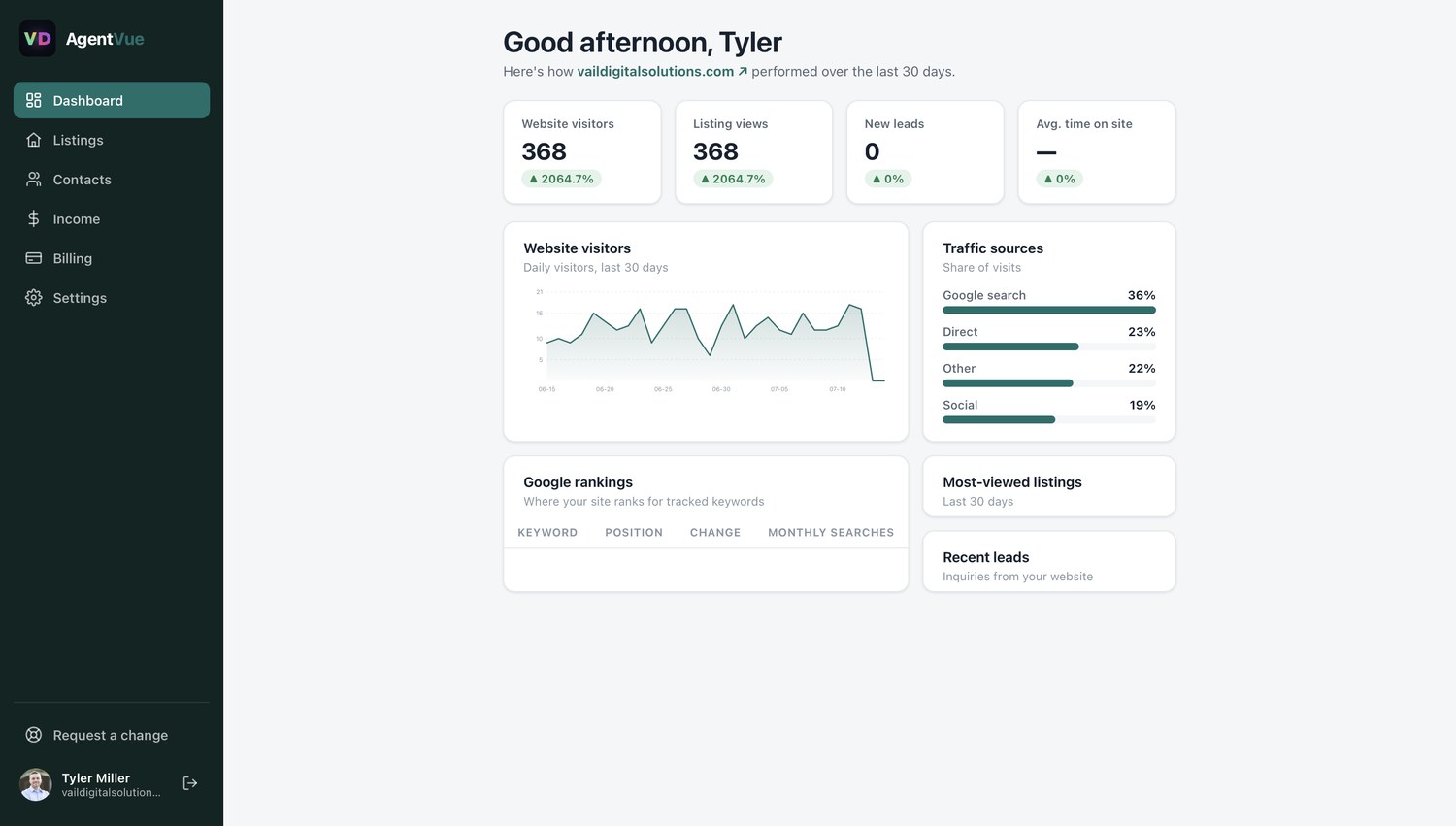The image size is (1456, 826).
Task: Click the Social traffic progress bar
Action: click(1049, 420)
